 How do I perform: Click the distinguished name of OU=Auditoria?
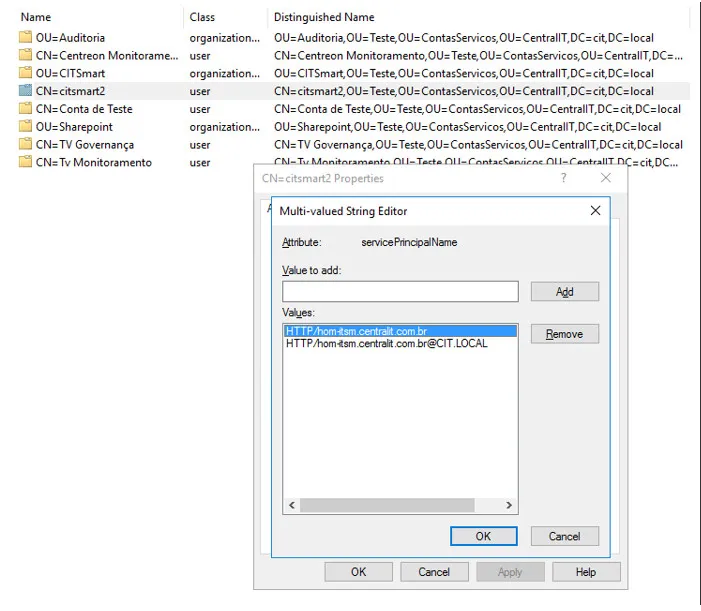point(464,38)
